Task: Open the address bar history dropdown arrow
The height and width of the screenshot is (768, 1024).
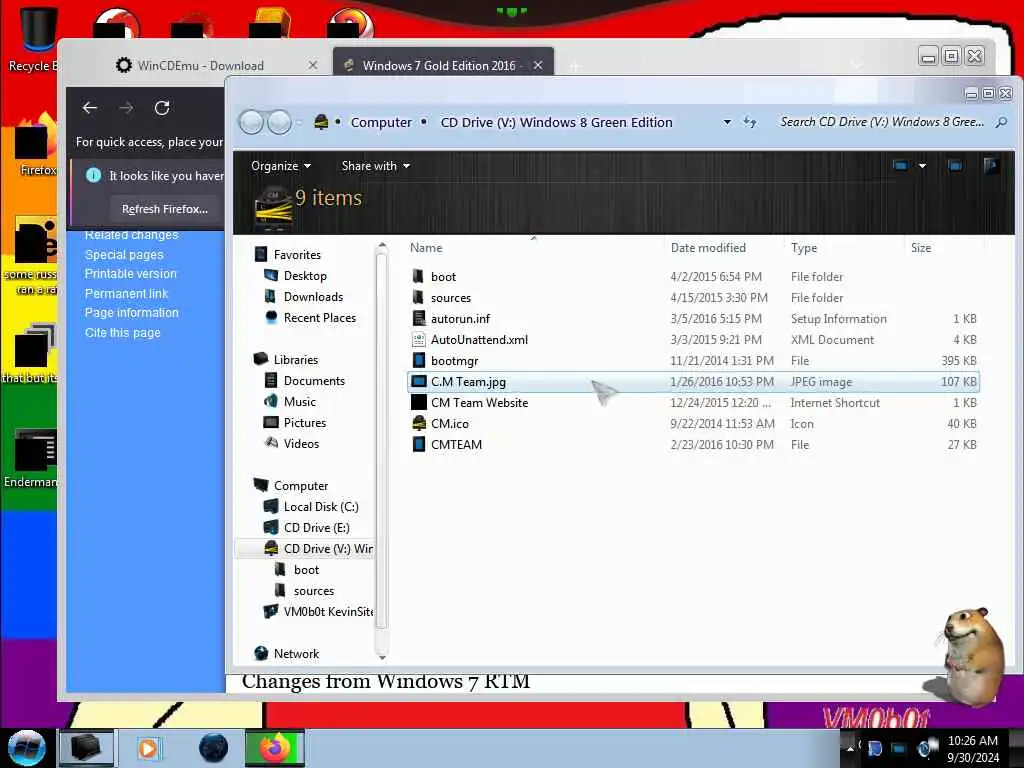Action: point(727,122)
